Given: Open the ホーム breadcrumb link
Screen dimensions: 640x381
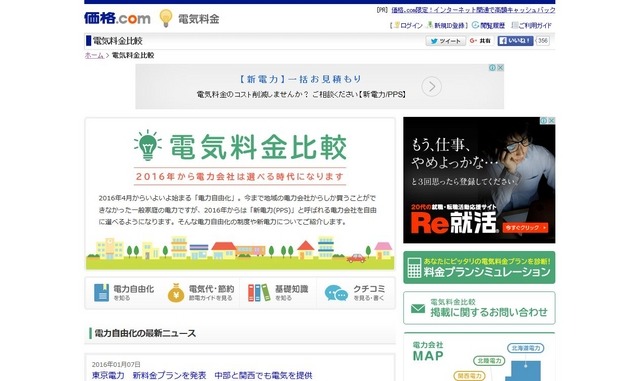Looking at the screenshot, I should (x=94, y=55).
